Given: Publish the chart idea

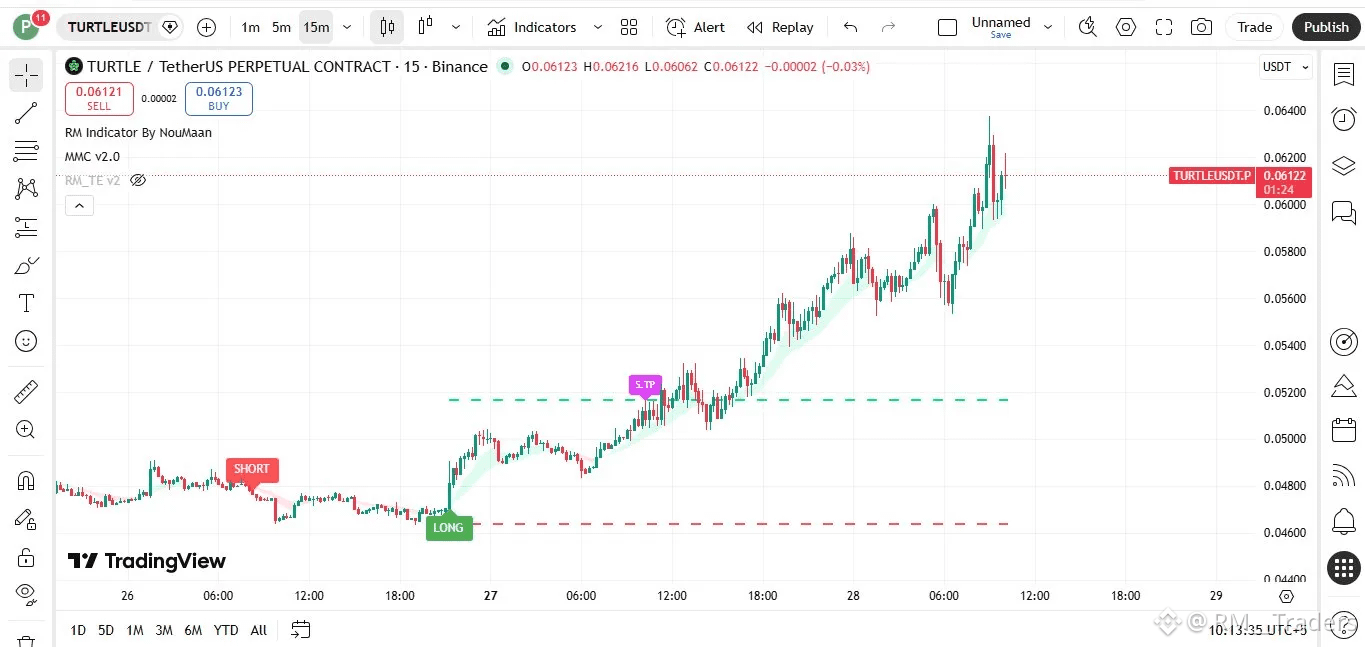Looking at the screenshot, I should click(x=1326, y=27).
